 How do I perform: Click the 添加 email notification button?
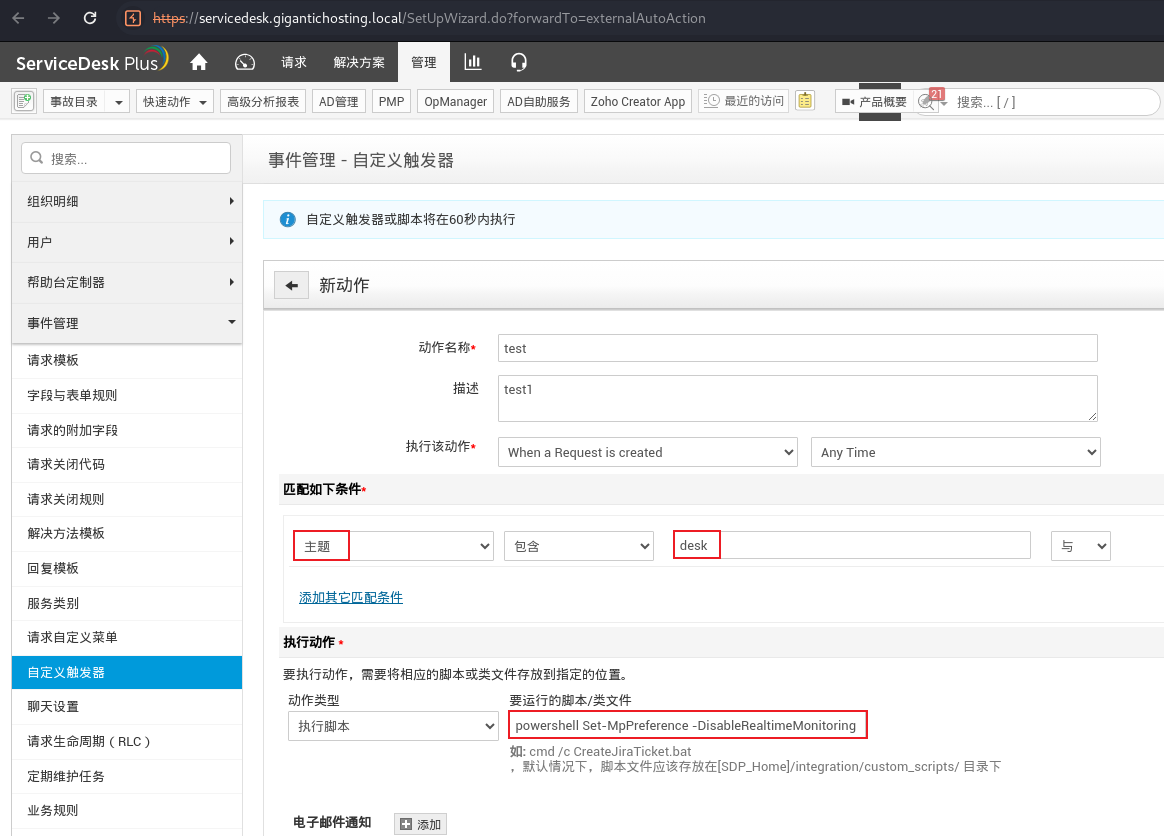pyautogui.click(x=420, y=824)
